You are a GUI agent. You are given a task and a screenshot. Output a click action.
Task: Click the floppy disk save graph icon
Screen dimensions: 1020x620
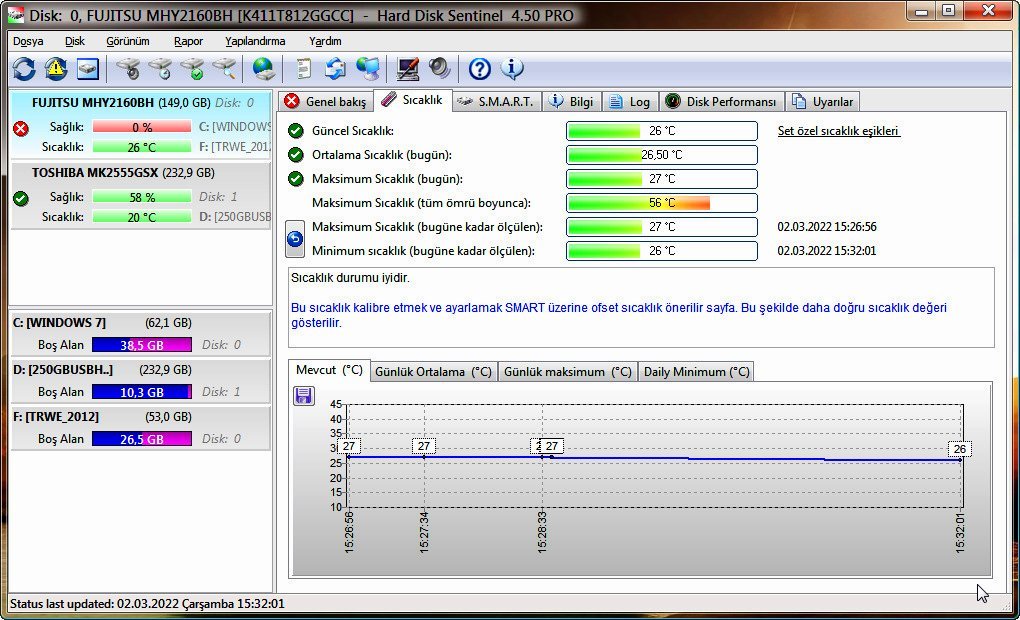tap(303, 396)
